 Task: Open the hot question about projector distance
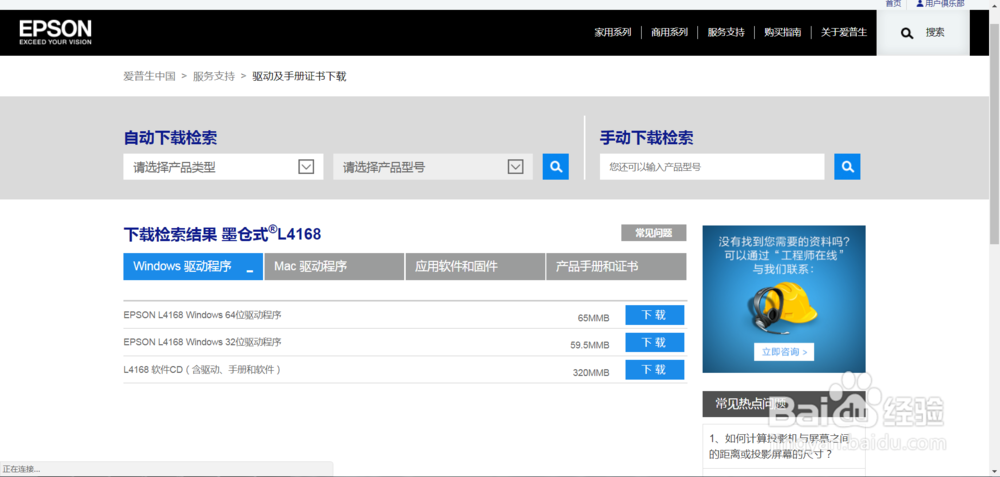(x=779, y=446)
